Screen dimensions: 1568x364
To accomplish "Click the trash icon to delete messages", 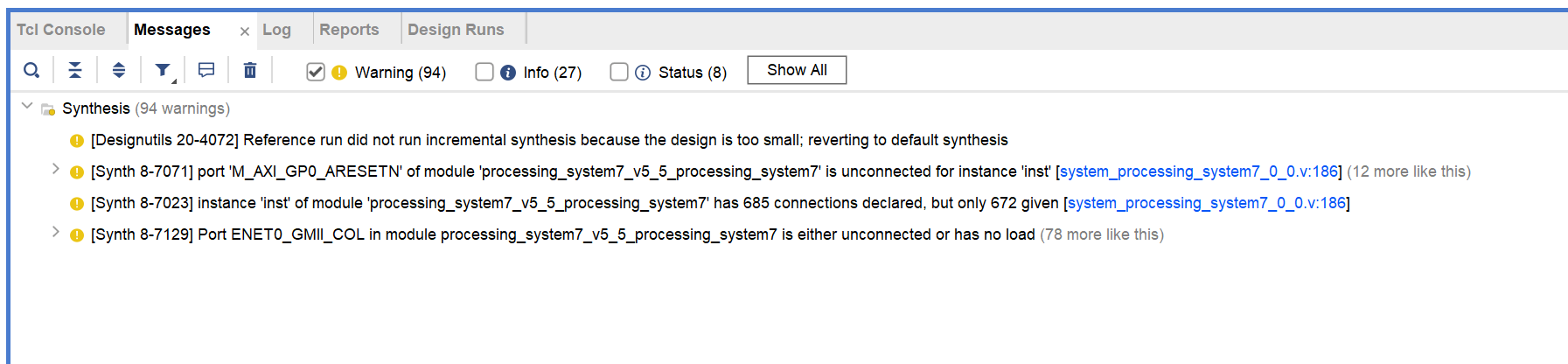I will (x=250, y=71).
